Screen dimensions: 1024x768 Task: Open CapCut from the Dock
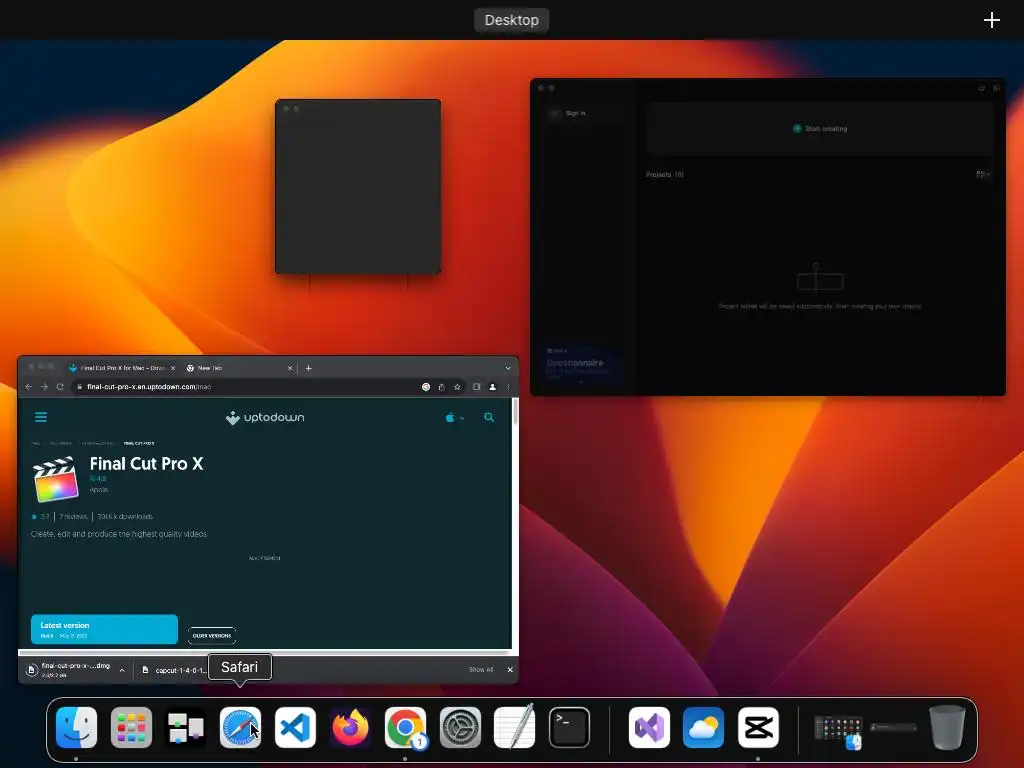pyautogui.click(x=758, y=728)
